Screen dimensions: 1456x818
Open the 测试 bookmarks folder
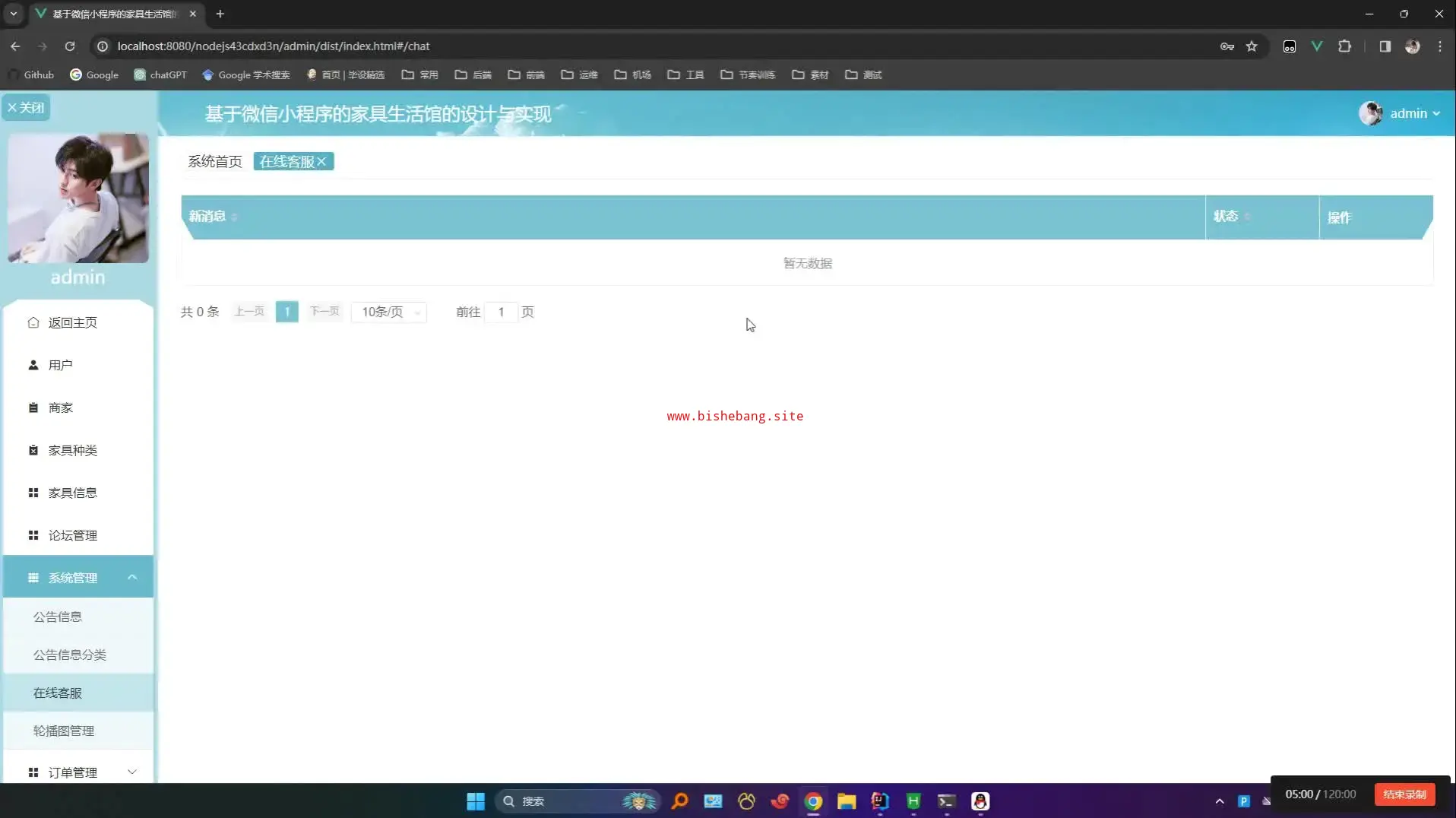864,75
